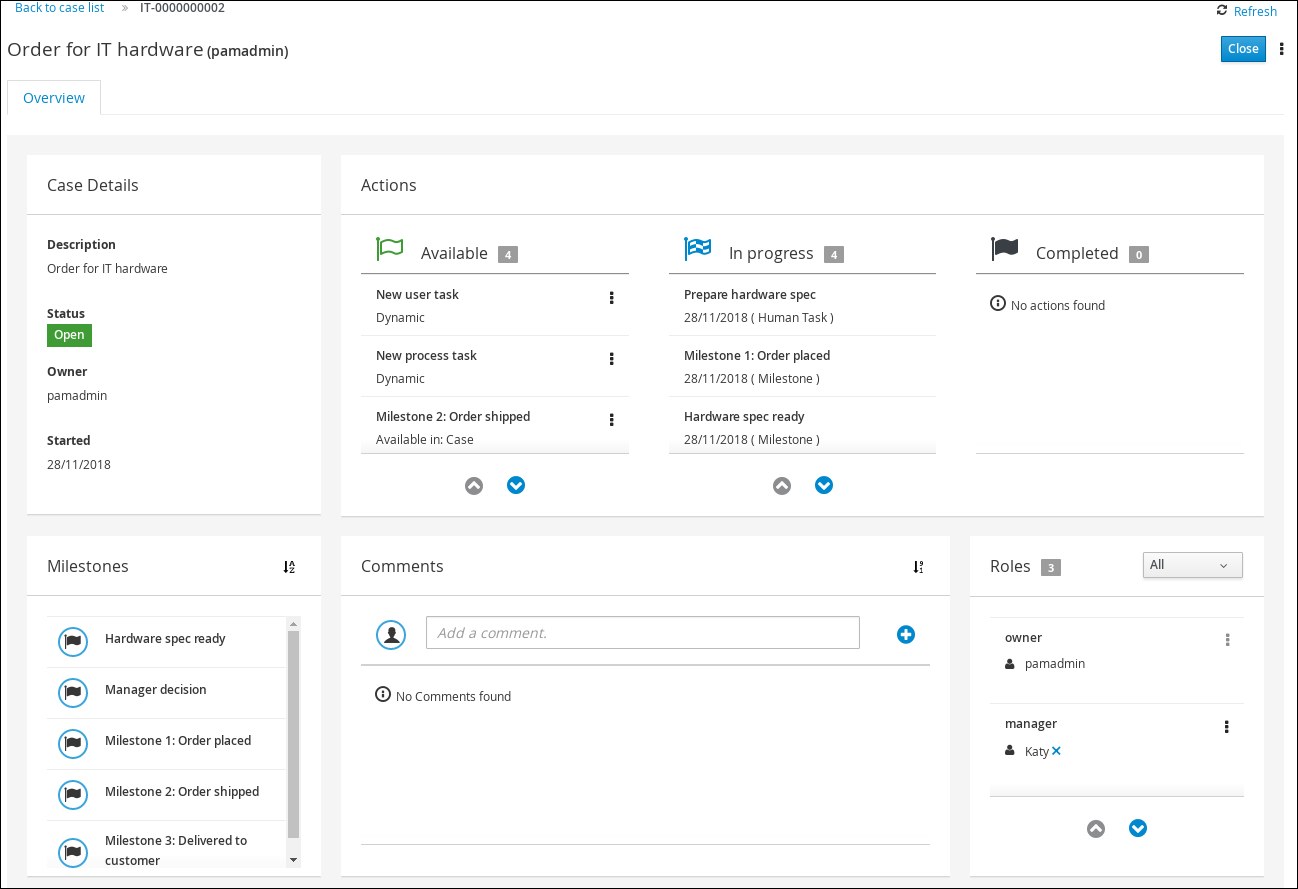
Task: Click the Add a comment input field
Action: tap(642, 633)
